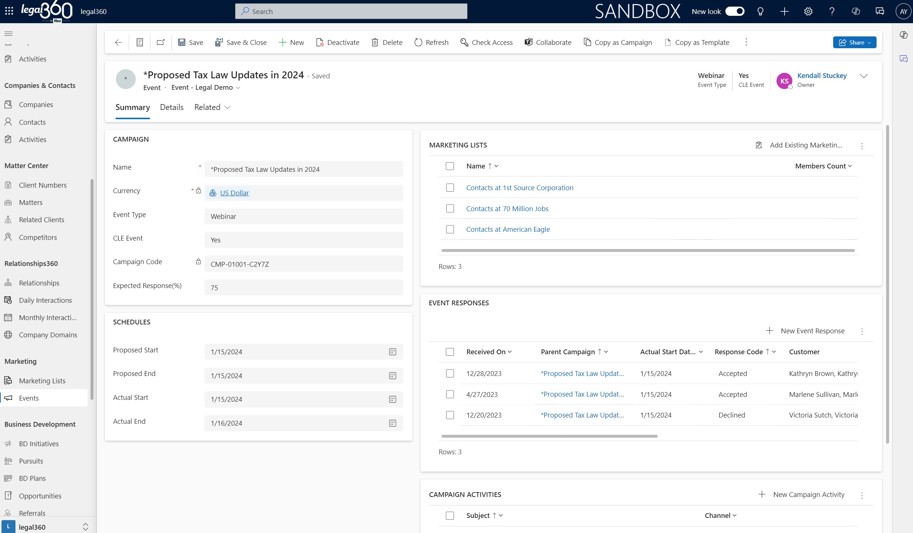Open Opportunities in sidebar

click(x=40, y=496)
